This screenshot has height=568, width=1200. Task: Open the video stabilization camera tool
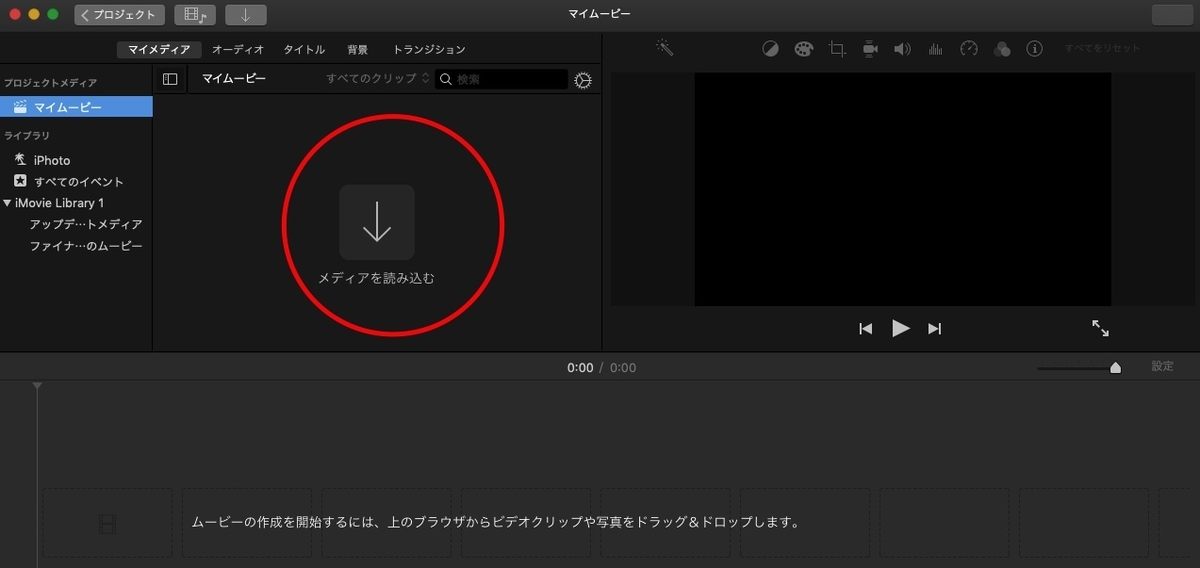pyautogui.click(x=870, y=49)
